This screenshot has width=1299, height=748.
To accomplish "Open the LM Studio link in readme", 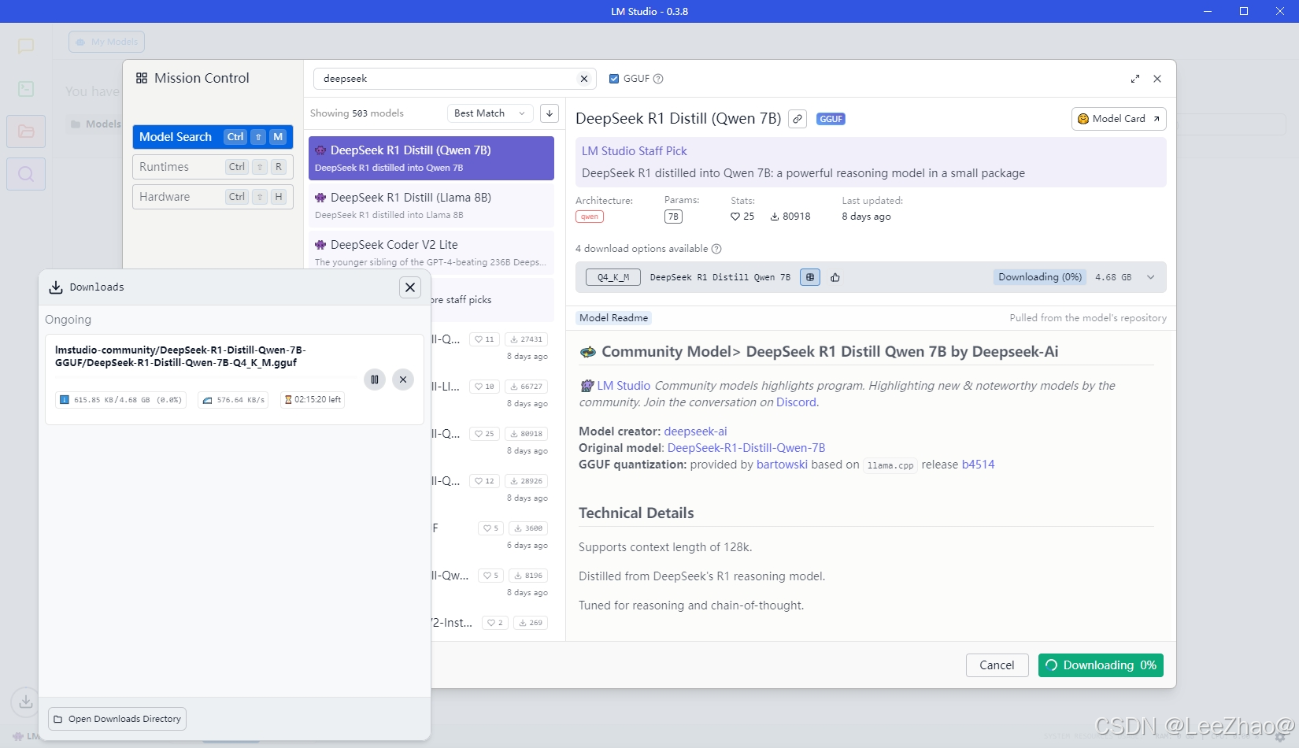I will (624, 385).
